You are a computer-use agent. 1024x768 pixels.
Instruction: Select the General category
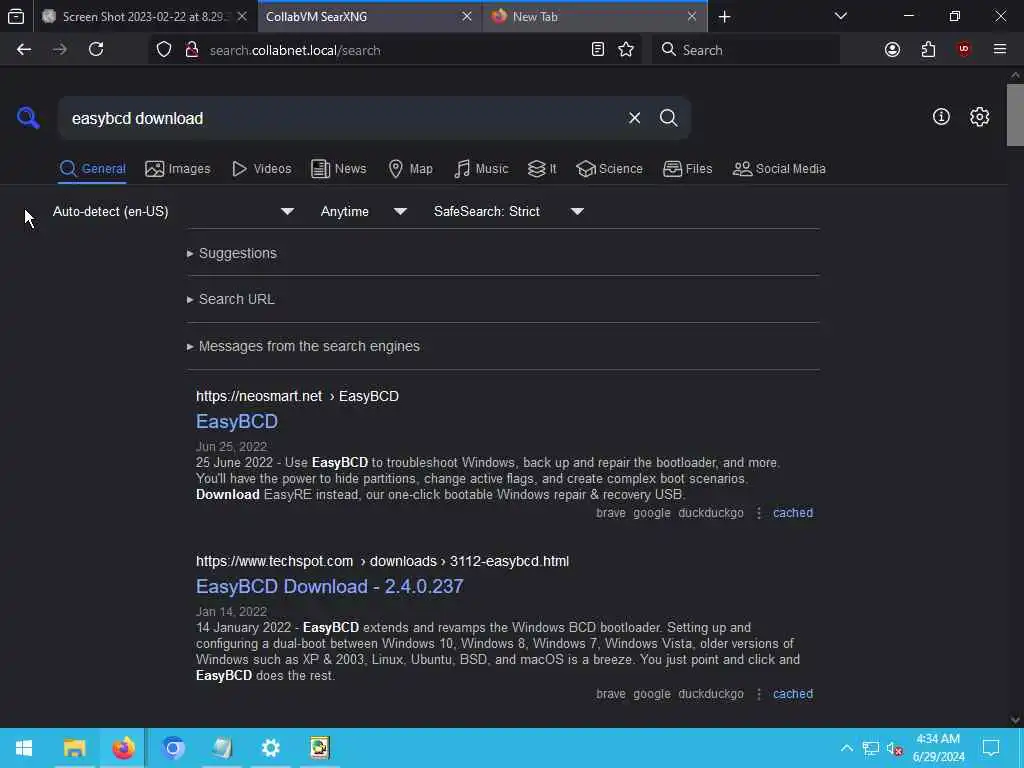coord(92,169)
